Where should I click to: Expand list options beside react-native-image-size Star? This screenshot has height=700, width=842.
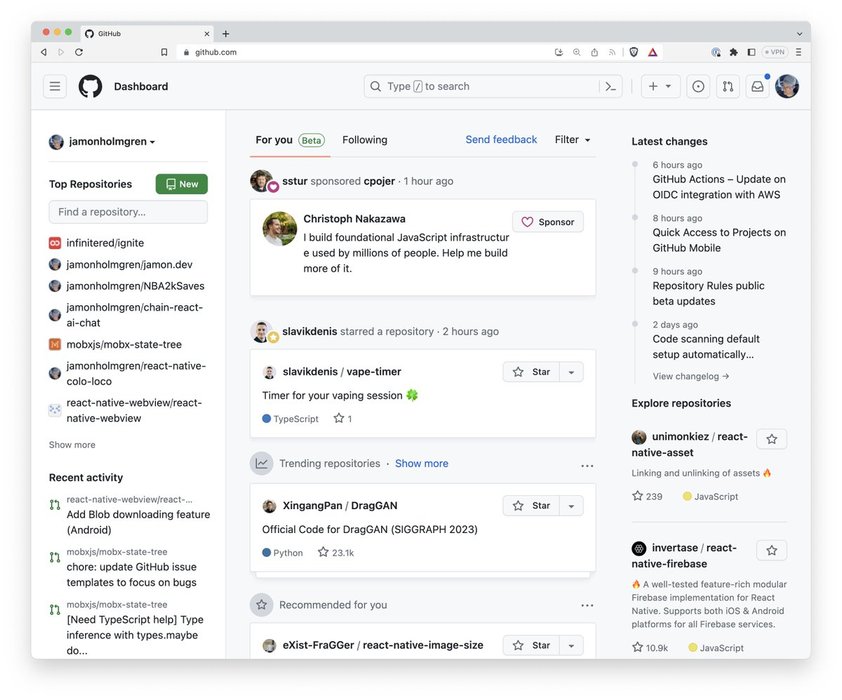pos(571,645)
